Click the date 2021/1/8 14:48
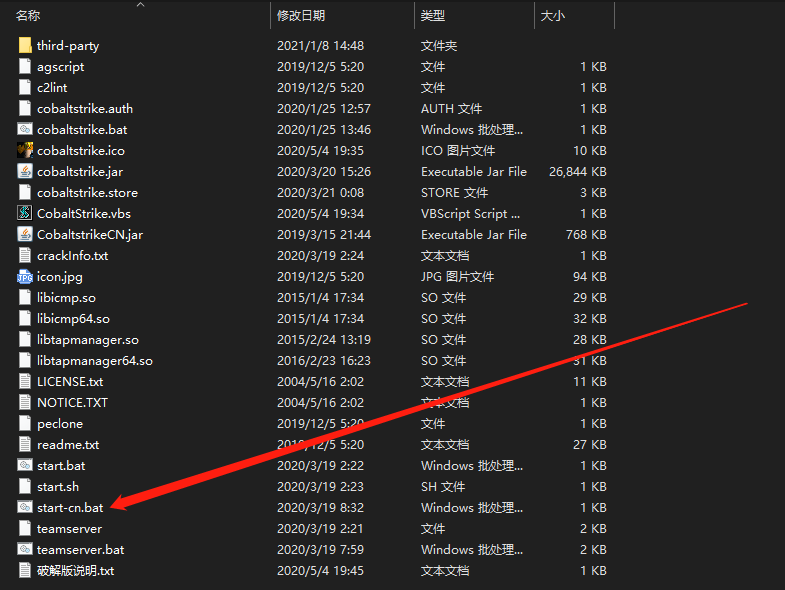 tap(320, 46)
